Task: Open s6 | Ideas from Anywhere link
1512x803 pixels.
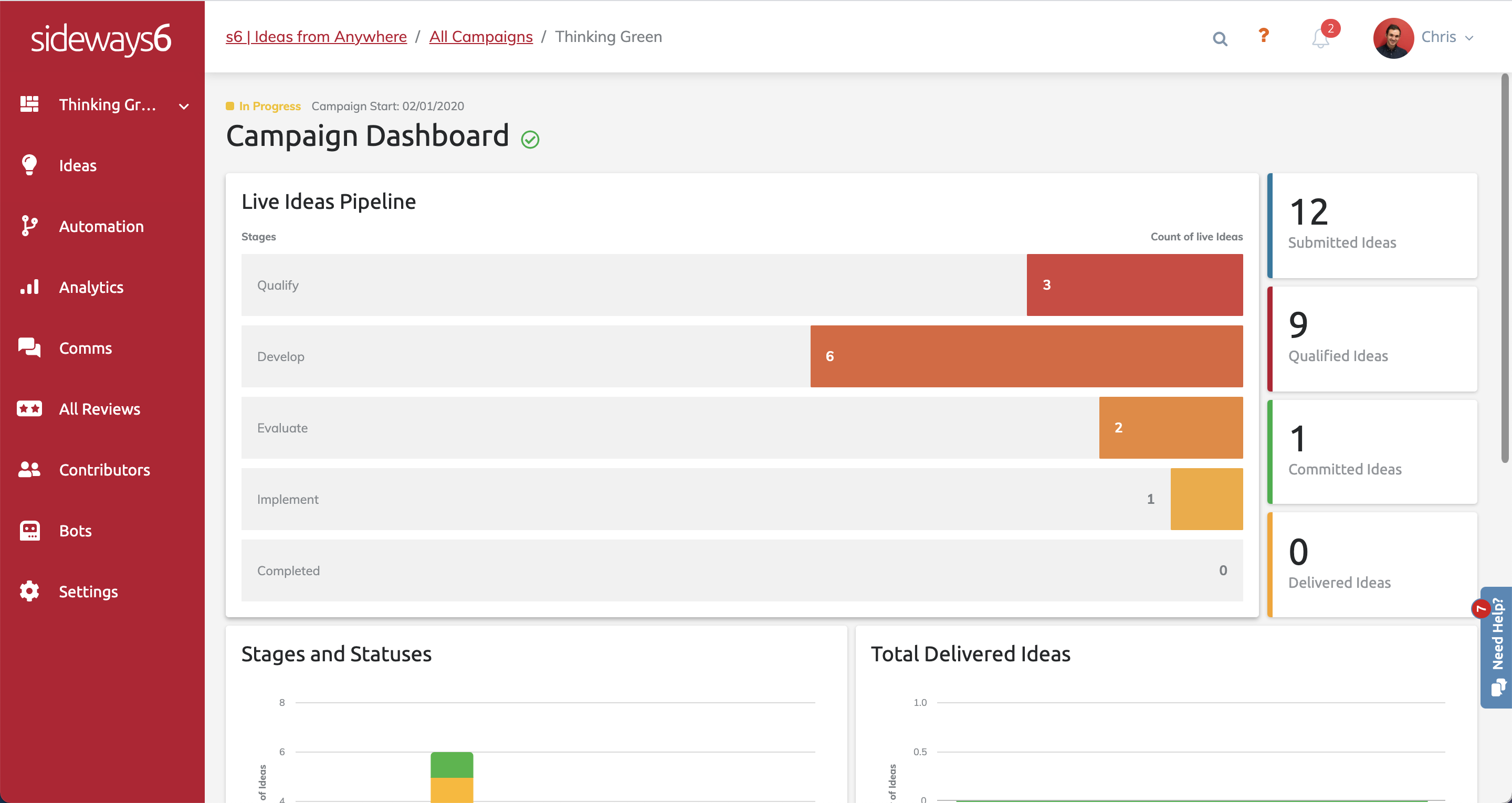Action: click(x=316, y=36)
